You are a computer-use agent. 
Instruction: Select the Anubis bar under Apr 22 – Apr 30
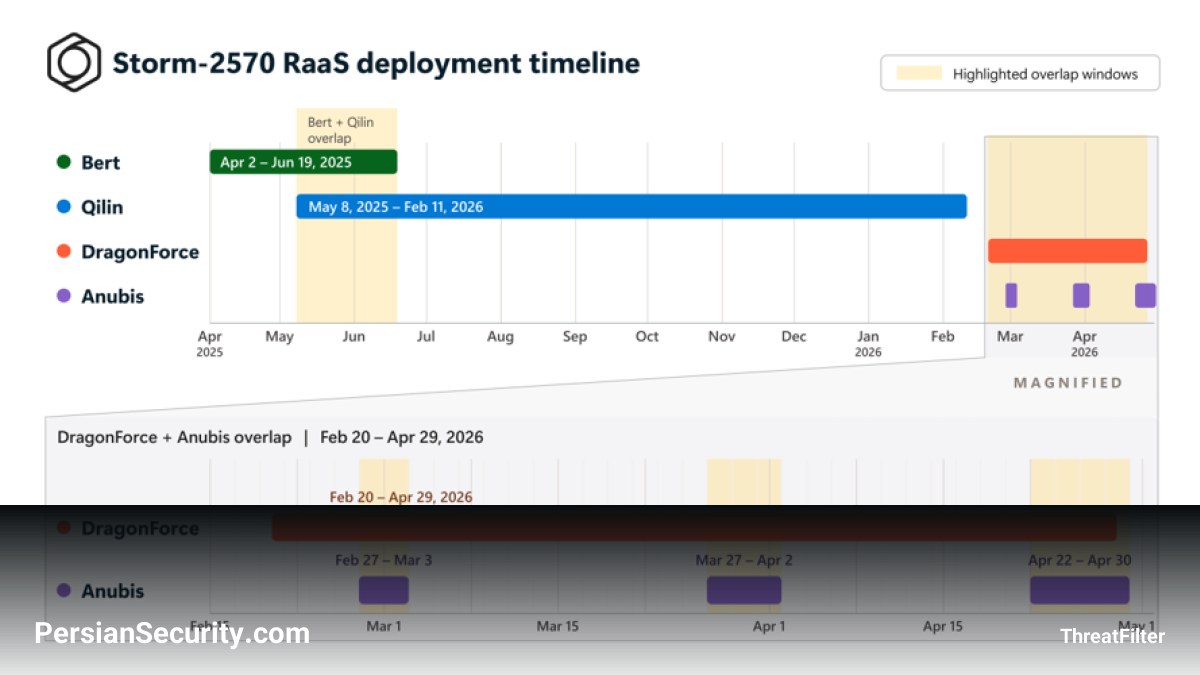pyautogui.click(x=1080, y=591)
